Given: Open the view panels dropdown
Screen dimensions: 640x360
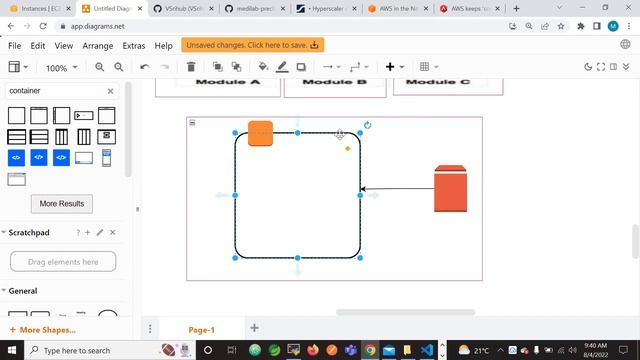Looking at the screenshot, I should pos(18,67).
